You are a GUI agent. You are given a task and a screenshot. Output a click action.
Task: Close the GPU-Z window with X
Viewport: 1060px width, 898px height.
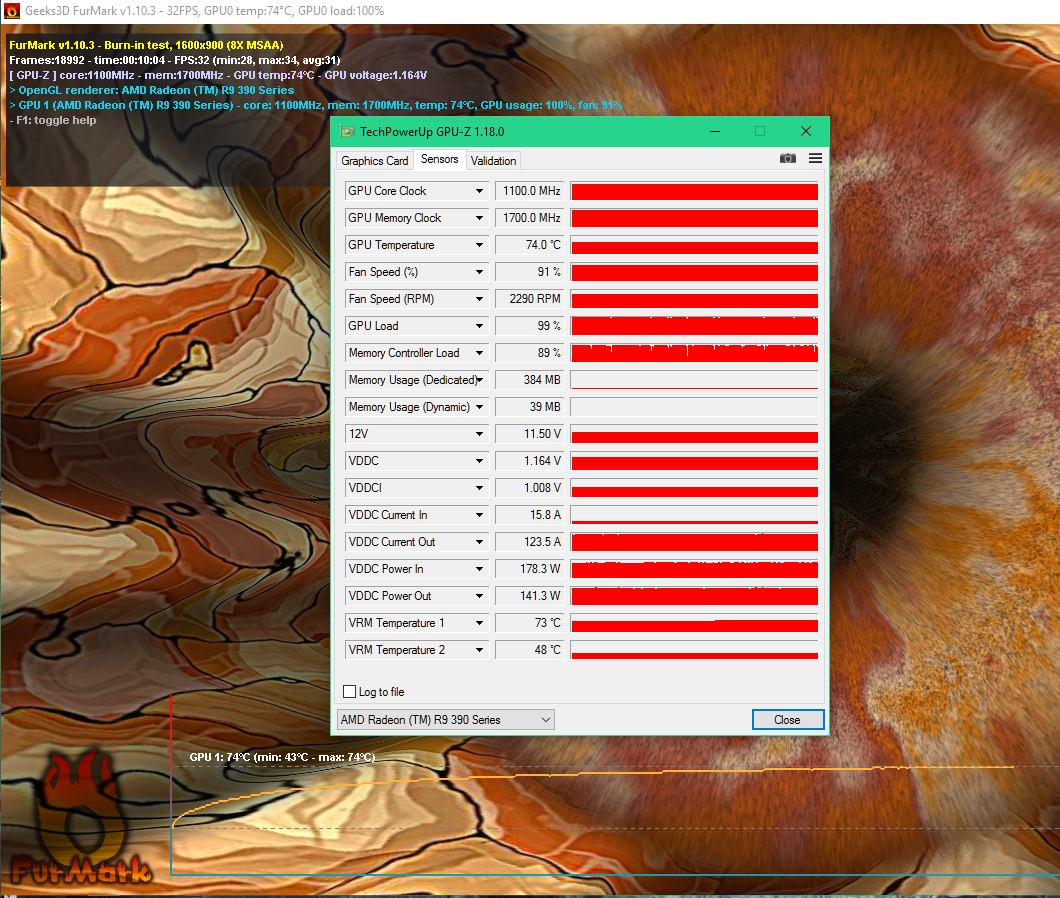click(x=806, y=131)
